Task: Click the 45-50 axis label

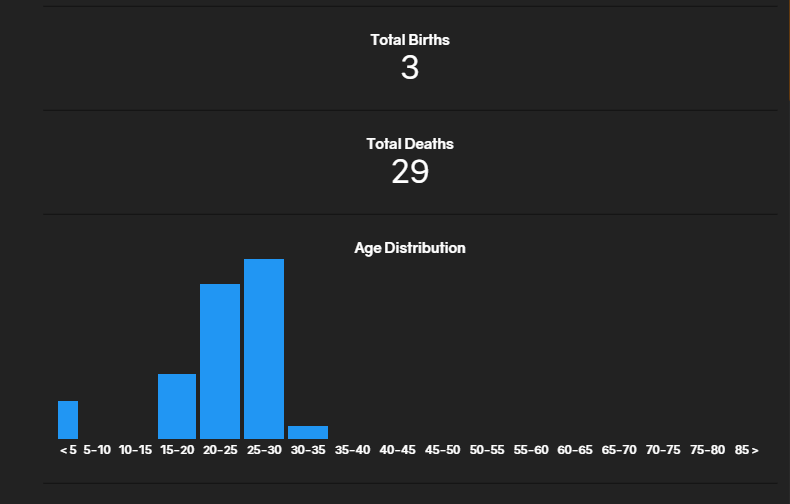Action: tap(442, 450)
